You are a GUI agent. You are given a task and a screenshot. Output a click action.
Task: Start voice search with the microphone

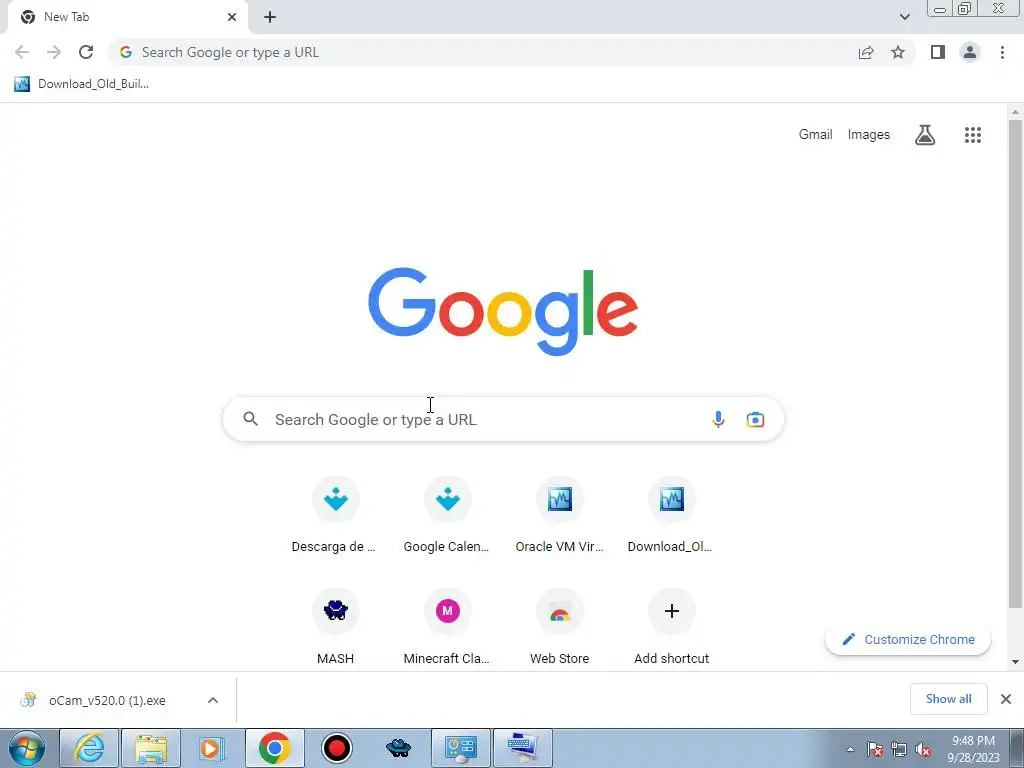pyautogui.click(x=718, y=419)
